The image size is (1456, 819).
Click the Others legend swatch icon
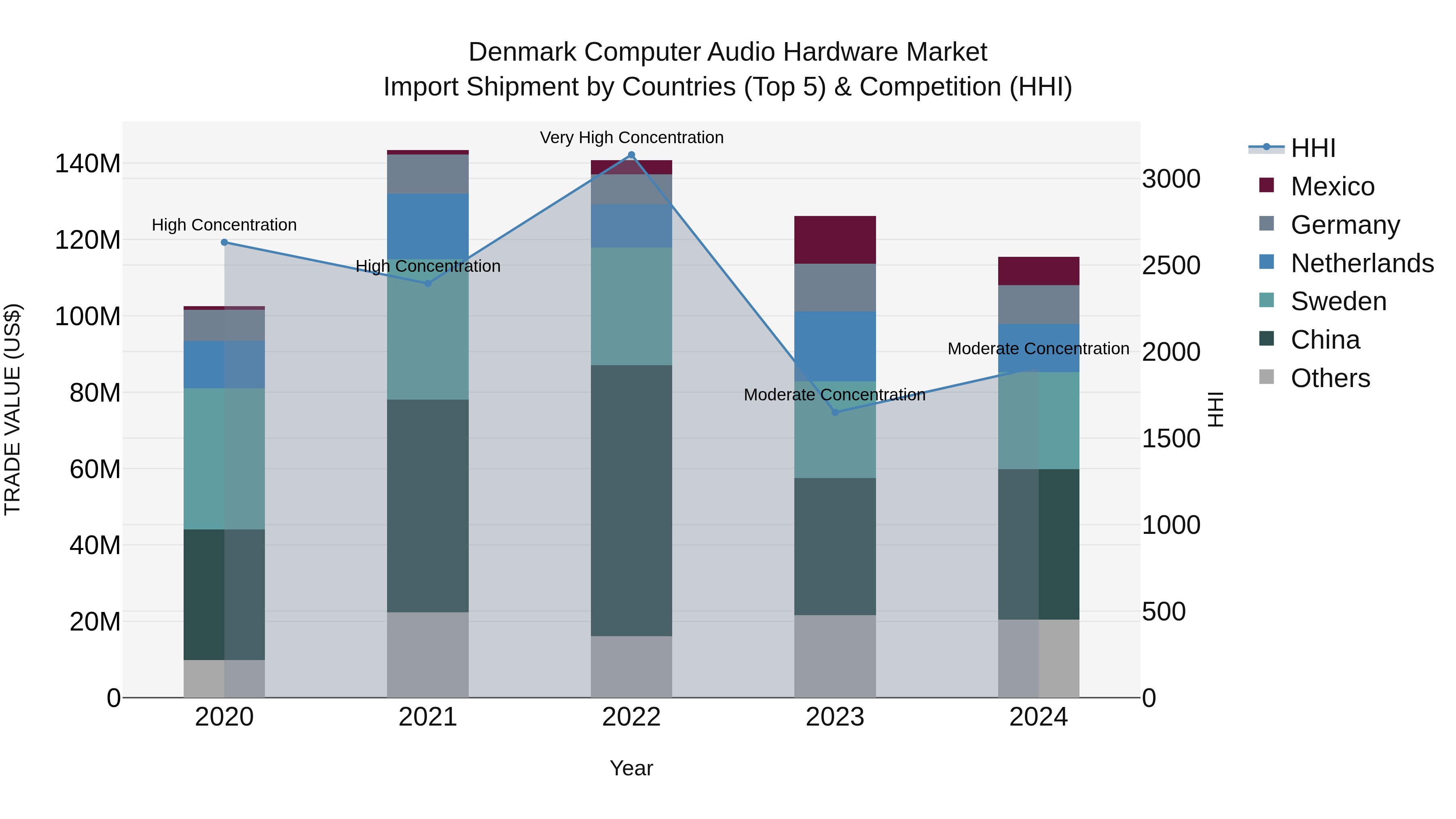pos(1267,377)
